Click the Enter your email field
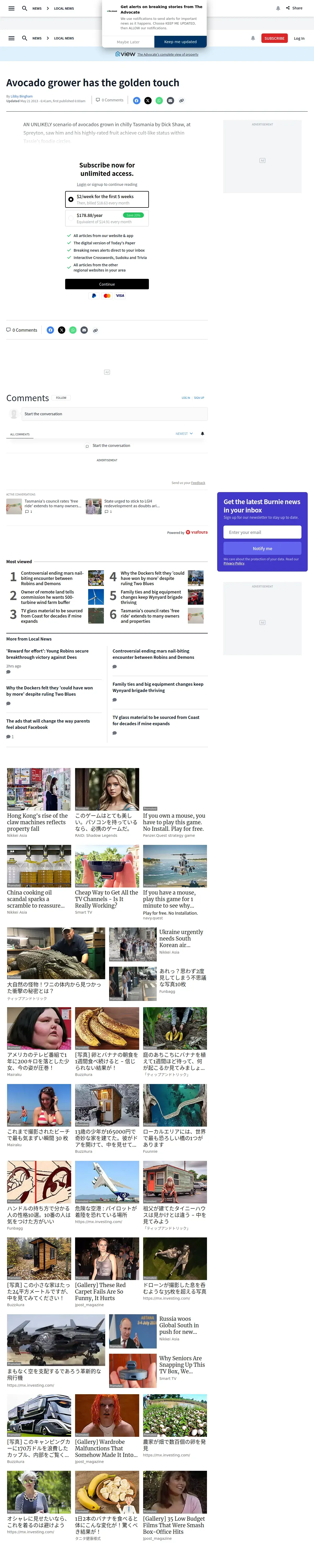 pyautogui.click(x=262, y=532)
